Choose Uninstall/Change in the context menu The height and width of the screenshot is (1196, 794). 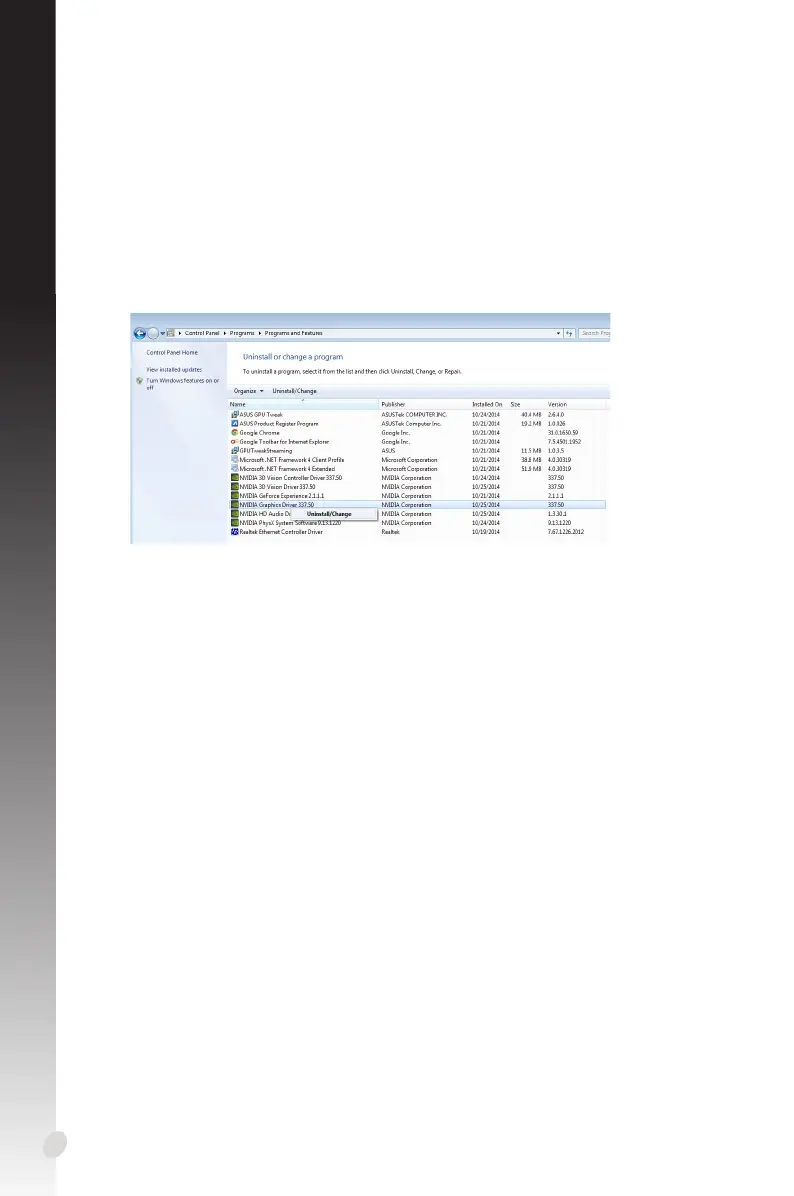(333, 515)
